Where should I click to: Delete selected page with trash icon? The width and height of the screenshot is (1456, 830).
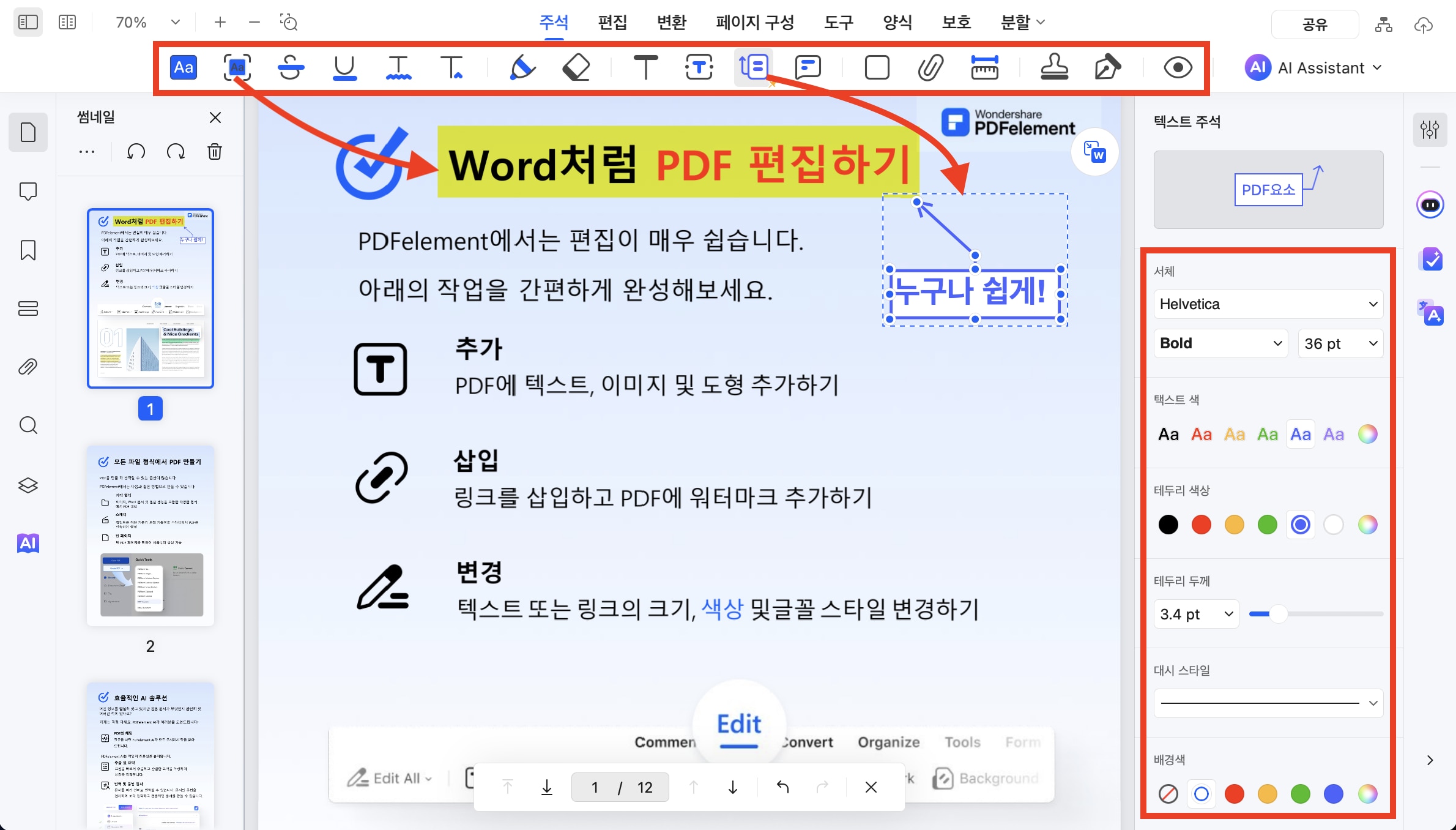pos(215,151)
